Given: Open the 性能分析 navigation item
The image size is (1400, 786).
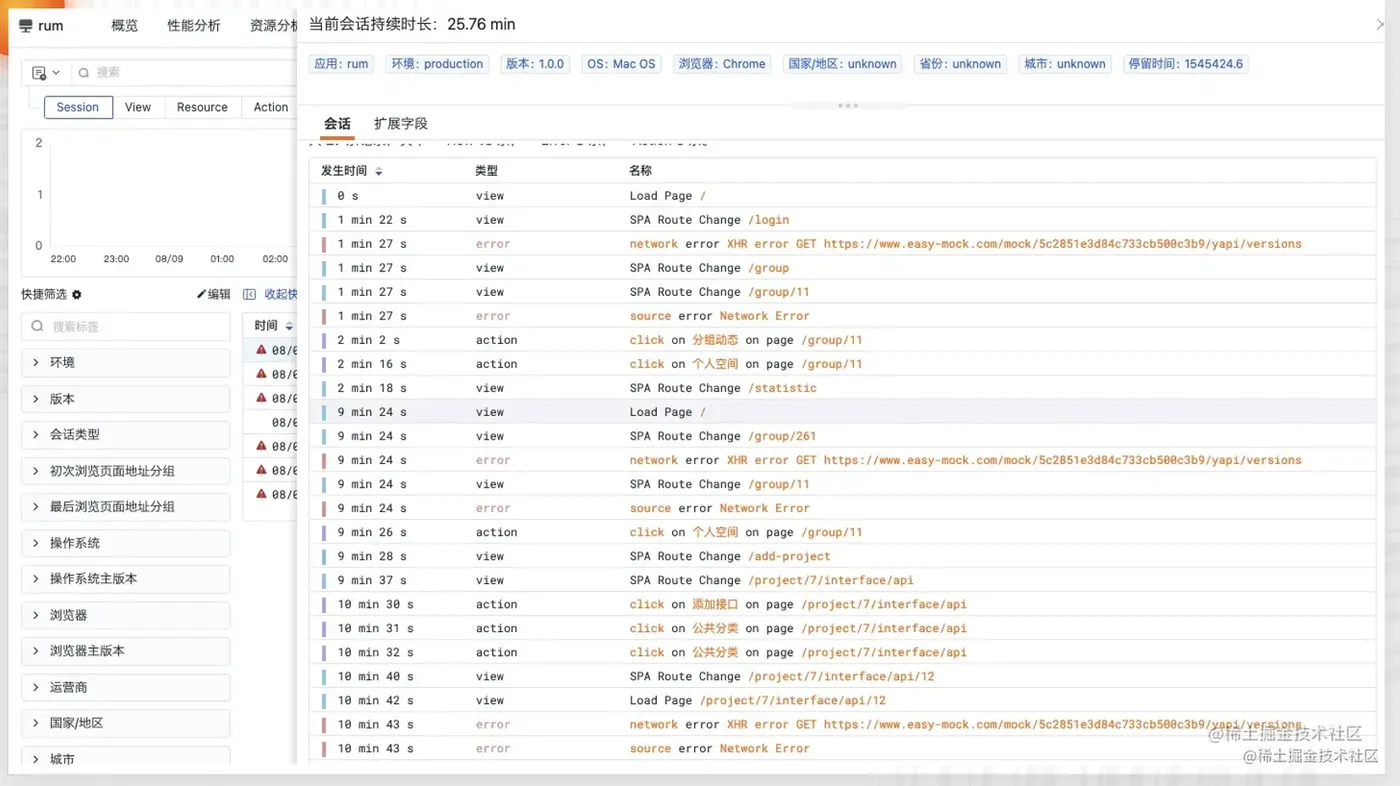Looking at the screenshot, I should click(x=194, y=26).
